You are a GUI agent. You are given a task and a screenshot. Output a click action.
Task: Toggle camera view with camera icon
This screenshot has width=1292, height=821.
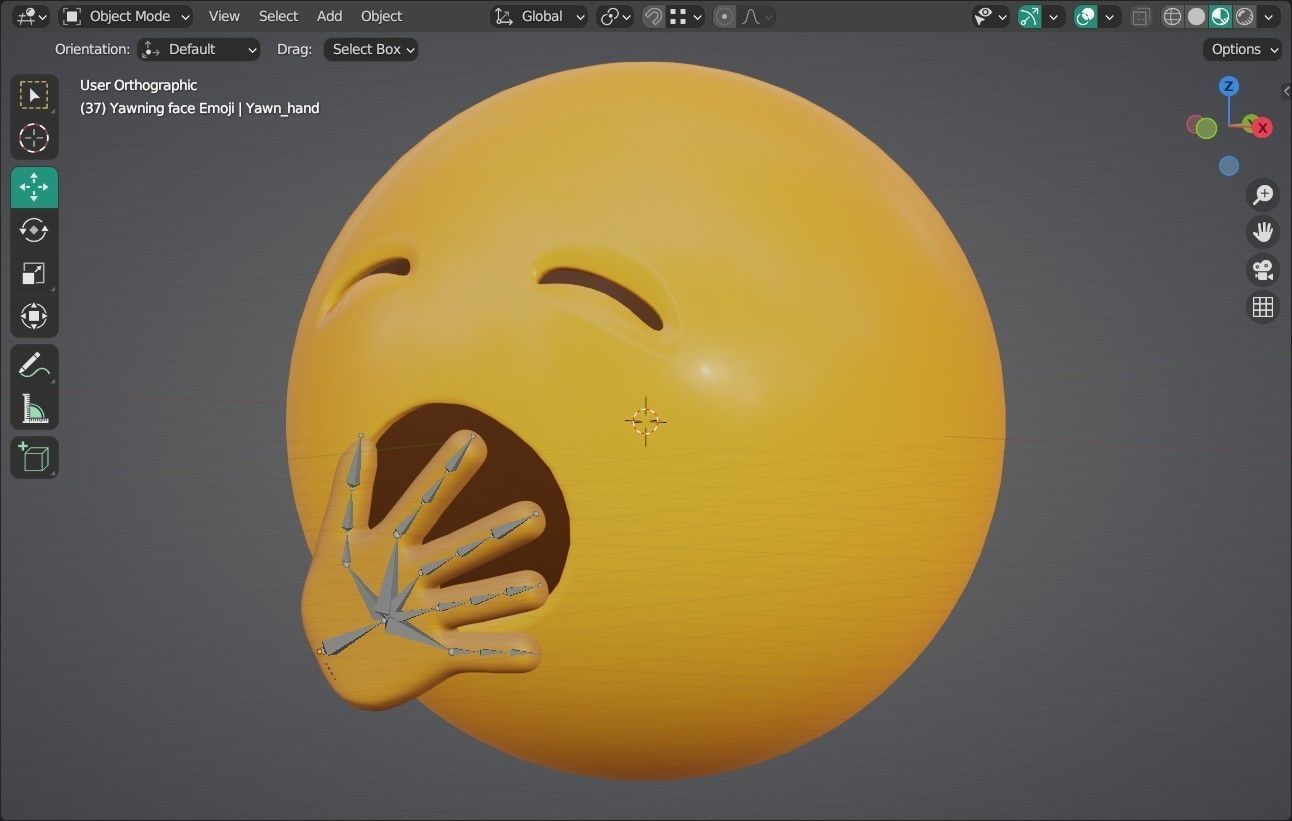(1263, 269)
